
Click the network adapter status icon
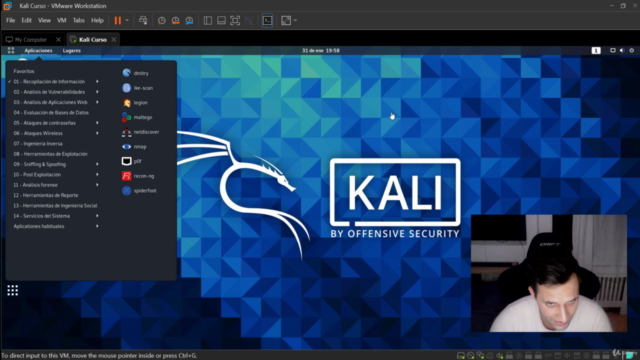480,356
